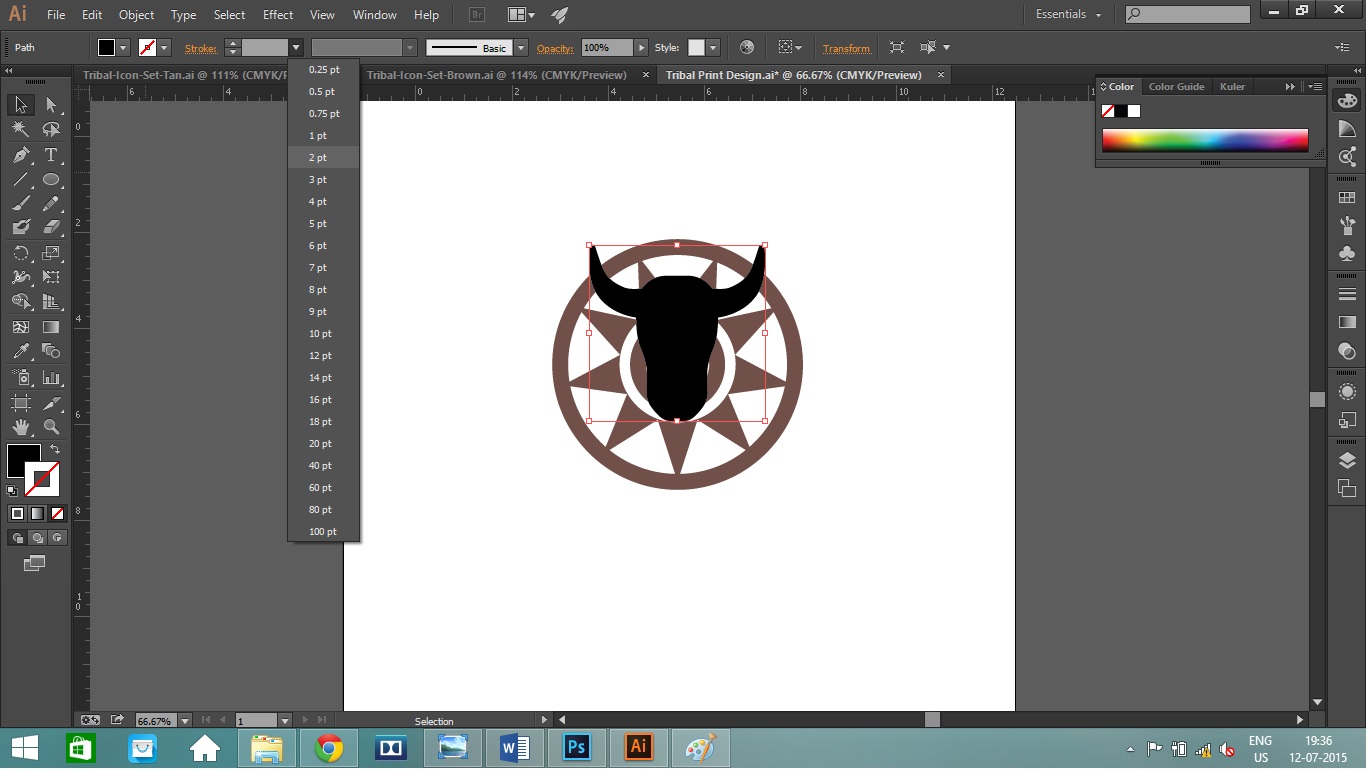Select the Eyedropper tool
This screenshot has width=1368, height=770.
(x=20, y=351)
